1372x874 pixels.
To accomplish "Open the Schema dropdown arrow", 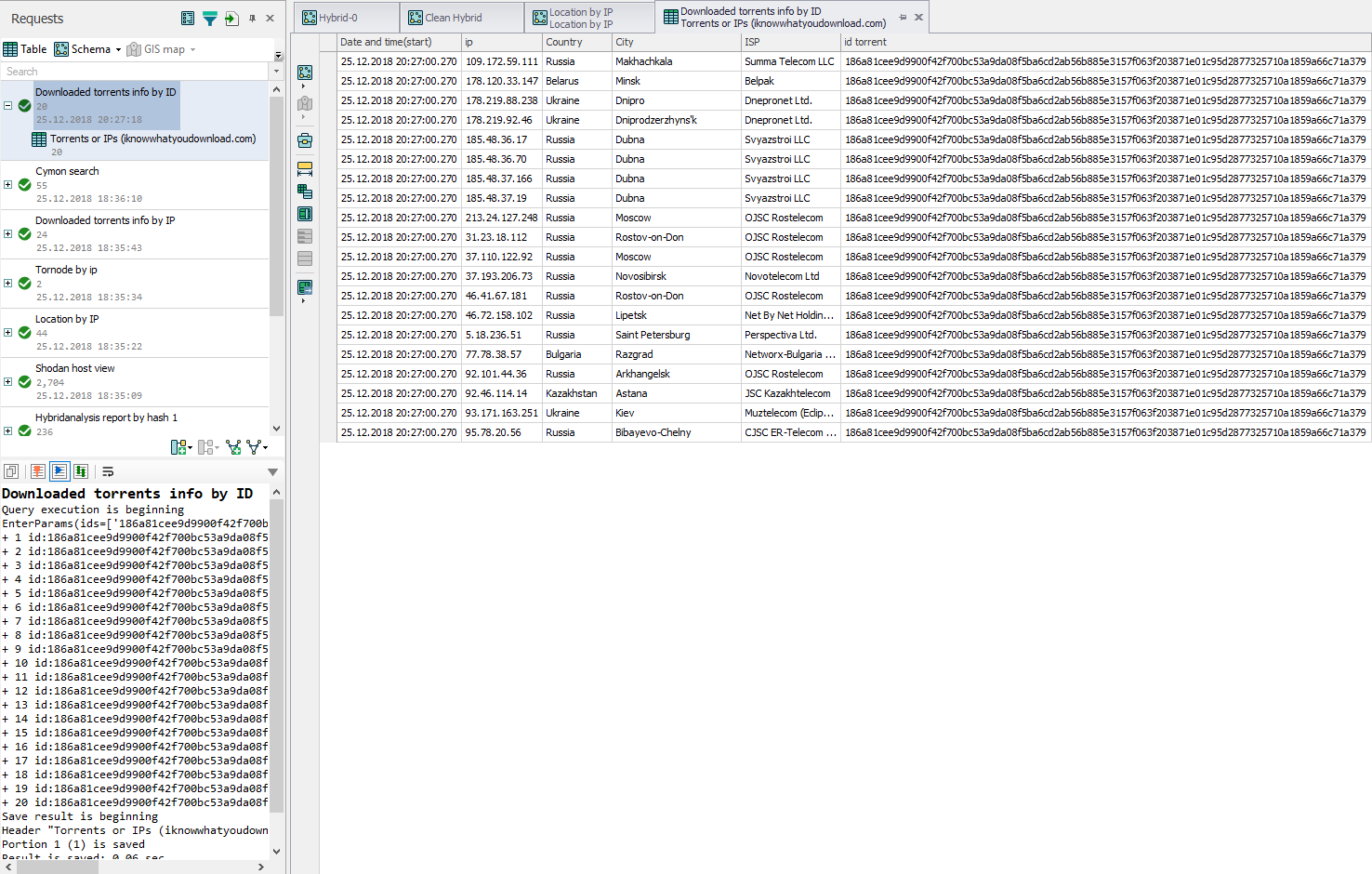I will (x=118, y=50).
